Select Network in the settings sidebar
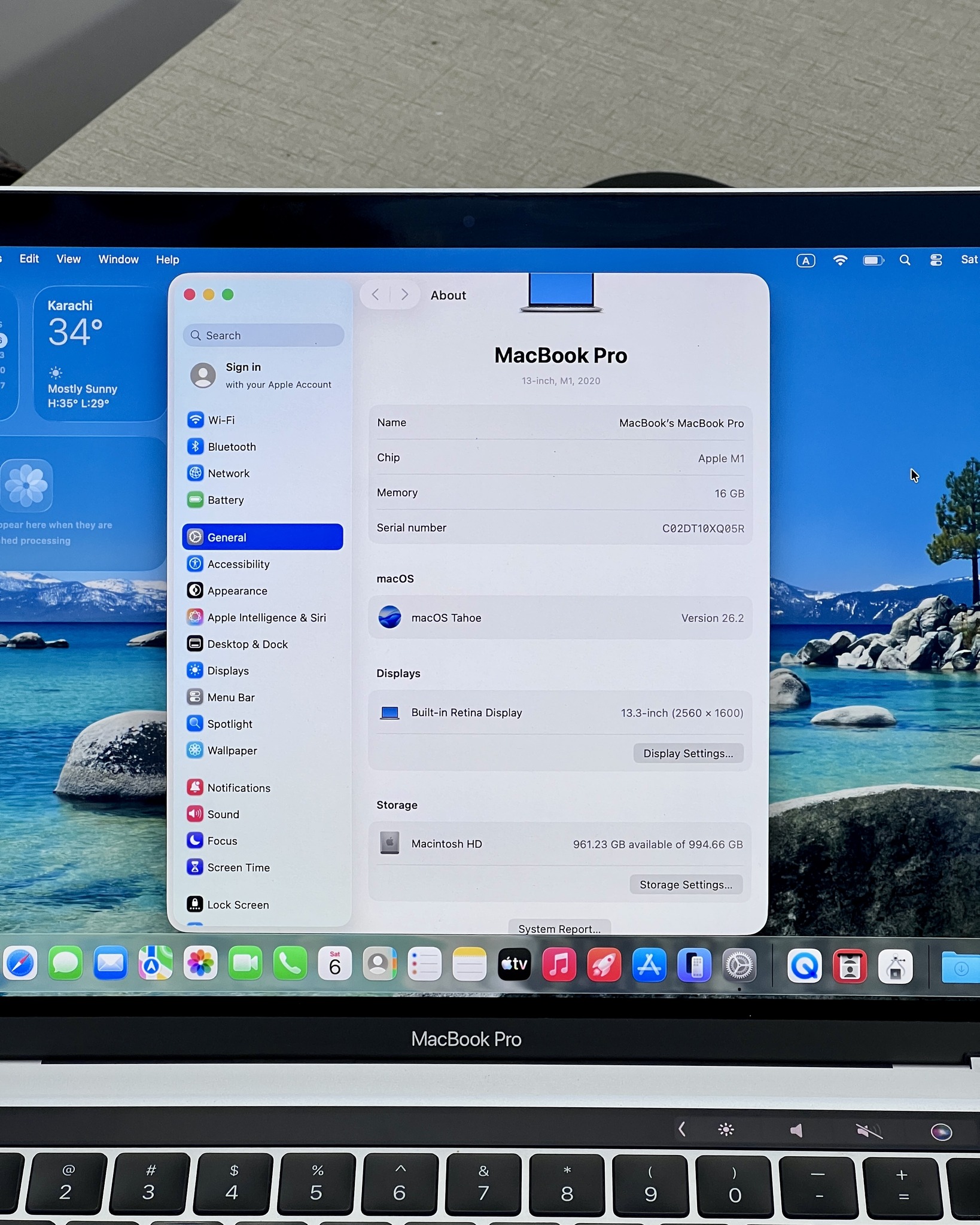 [263, 473]
